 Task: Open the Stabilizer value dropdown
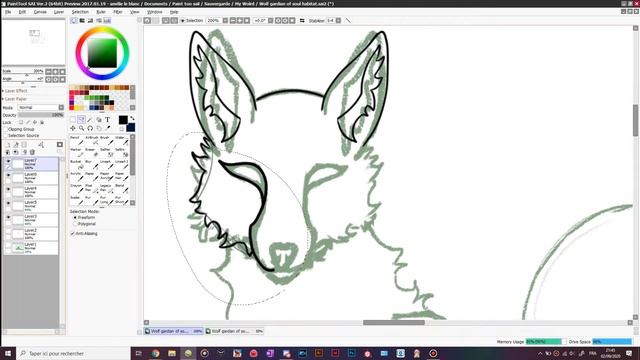(338, 20)
